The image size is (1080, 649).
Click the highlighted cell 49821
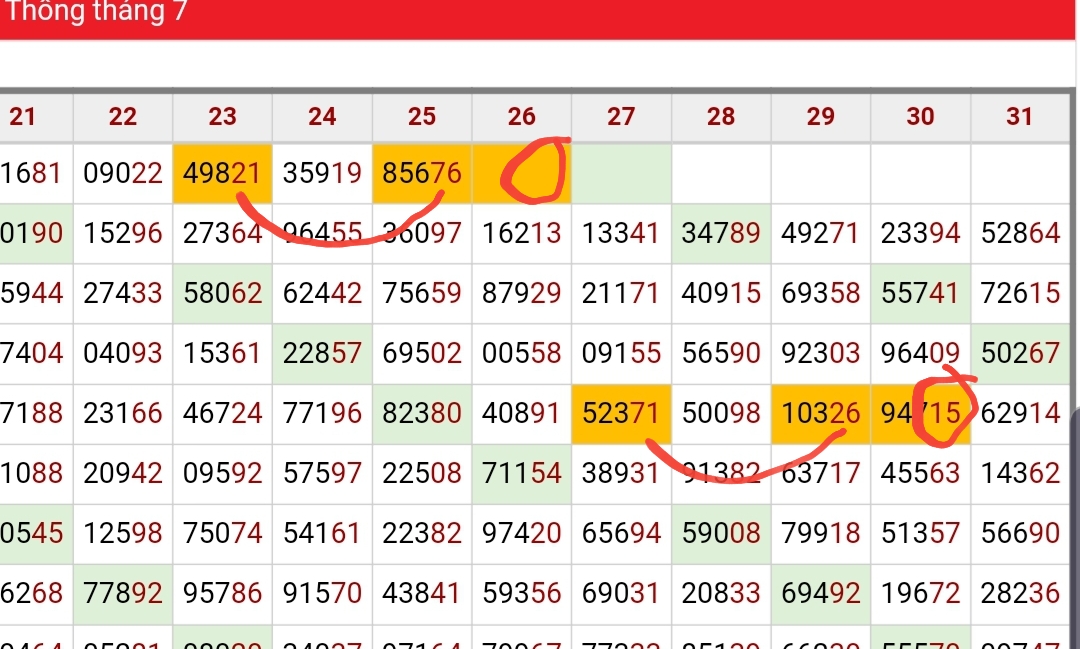222,174
